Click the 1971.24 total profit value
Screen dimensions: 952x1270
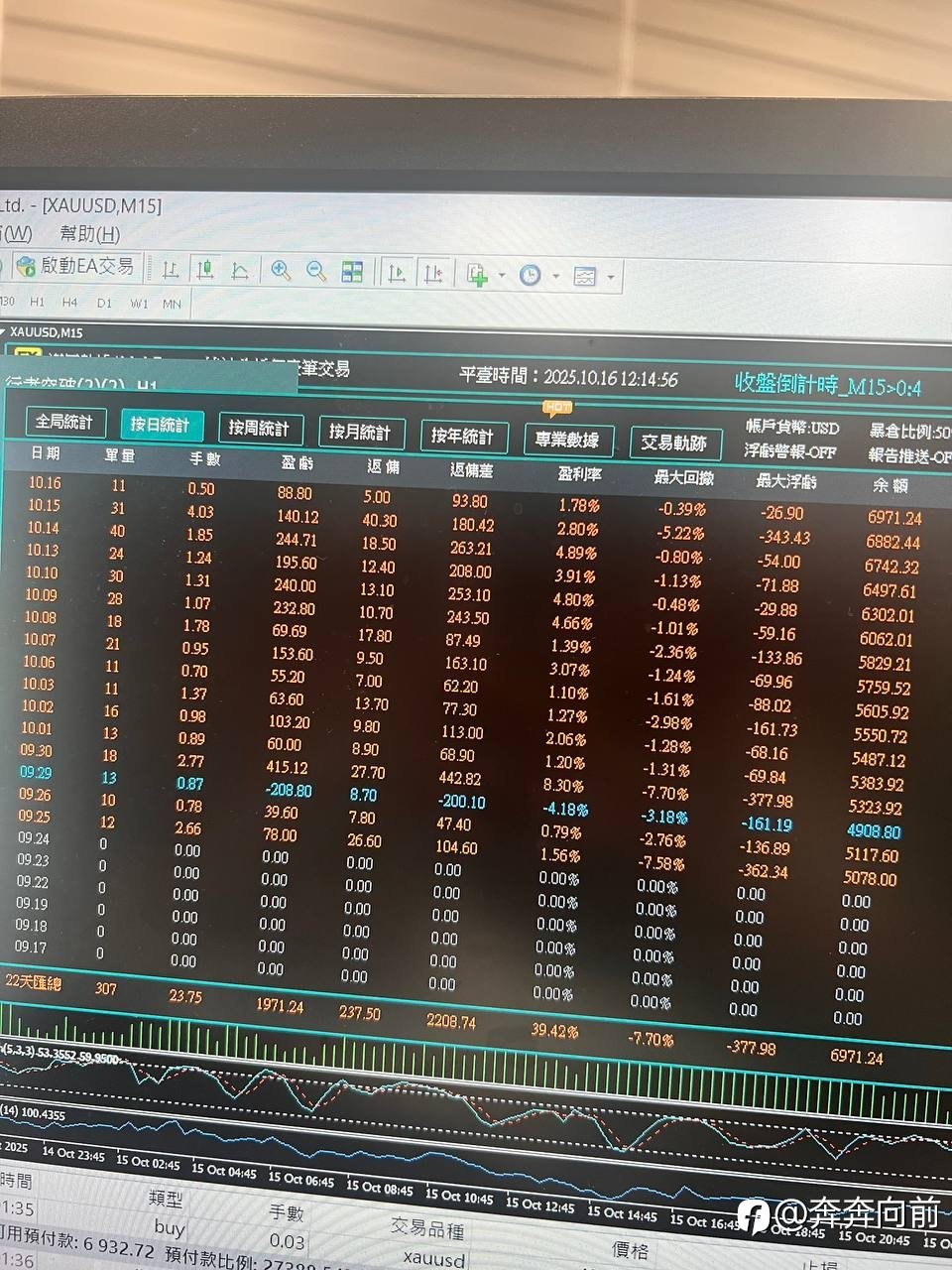(280, 1006)
